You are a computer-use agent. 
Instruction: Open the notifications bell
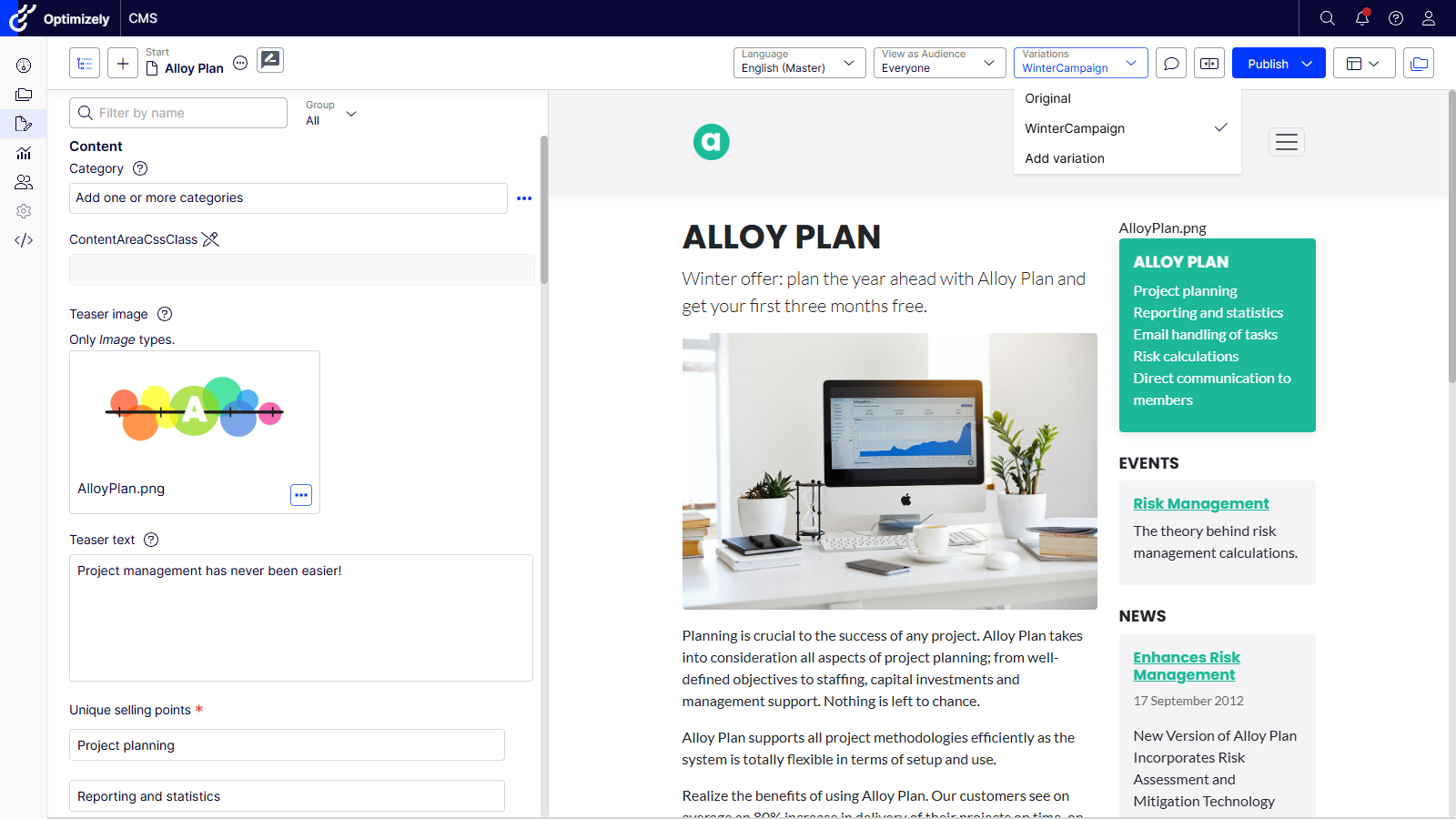tap(1362, 18)
